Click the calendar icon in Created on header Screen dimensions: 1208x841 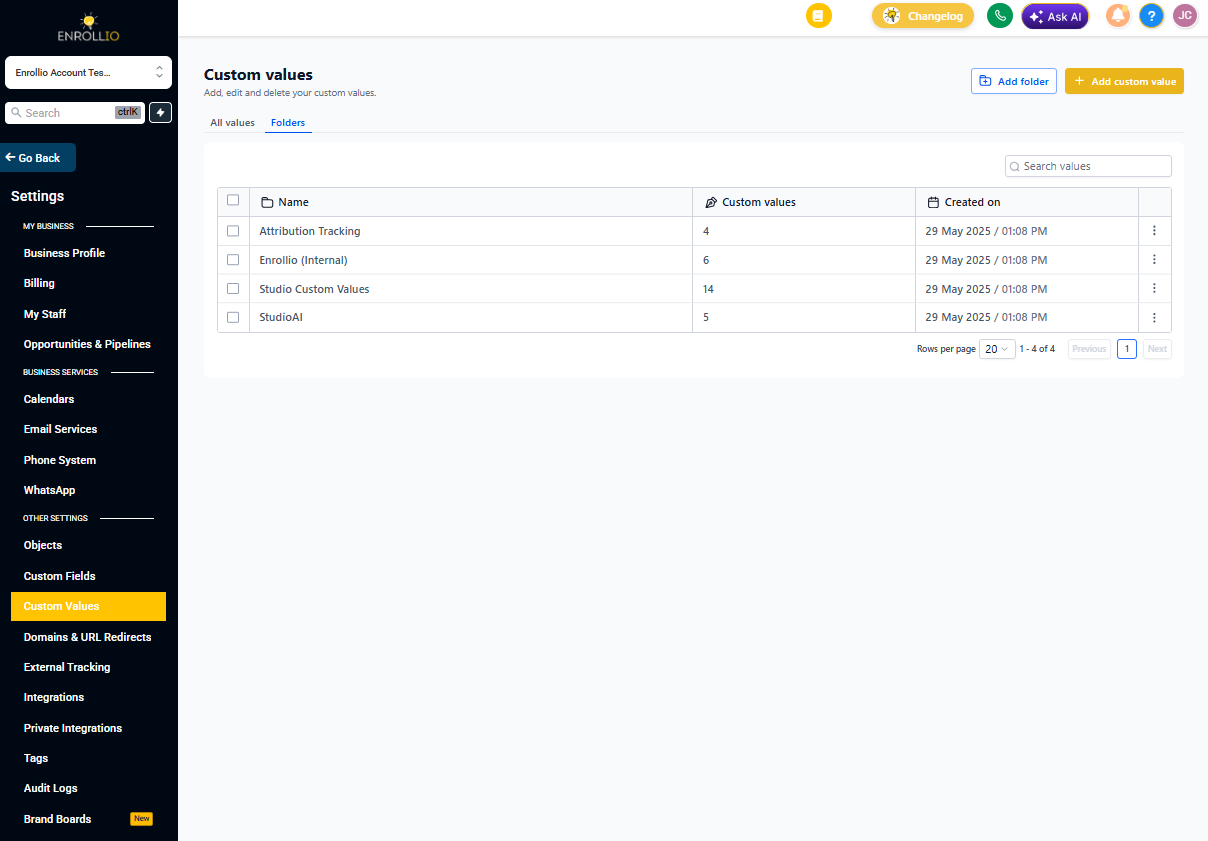933,202
